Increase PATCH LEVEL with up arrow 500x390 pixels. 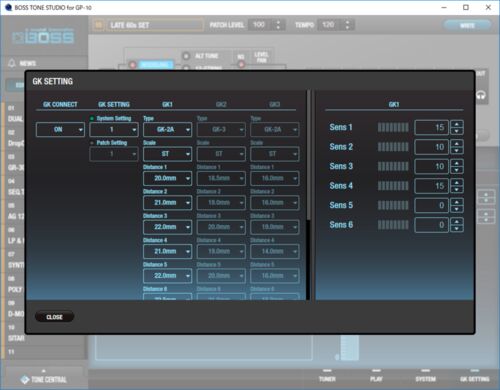coord(278,22)
